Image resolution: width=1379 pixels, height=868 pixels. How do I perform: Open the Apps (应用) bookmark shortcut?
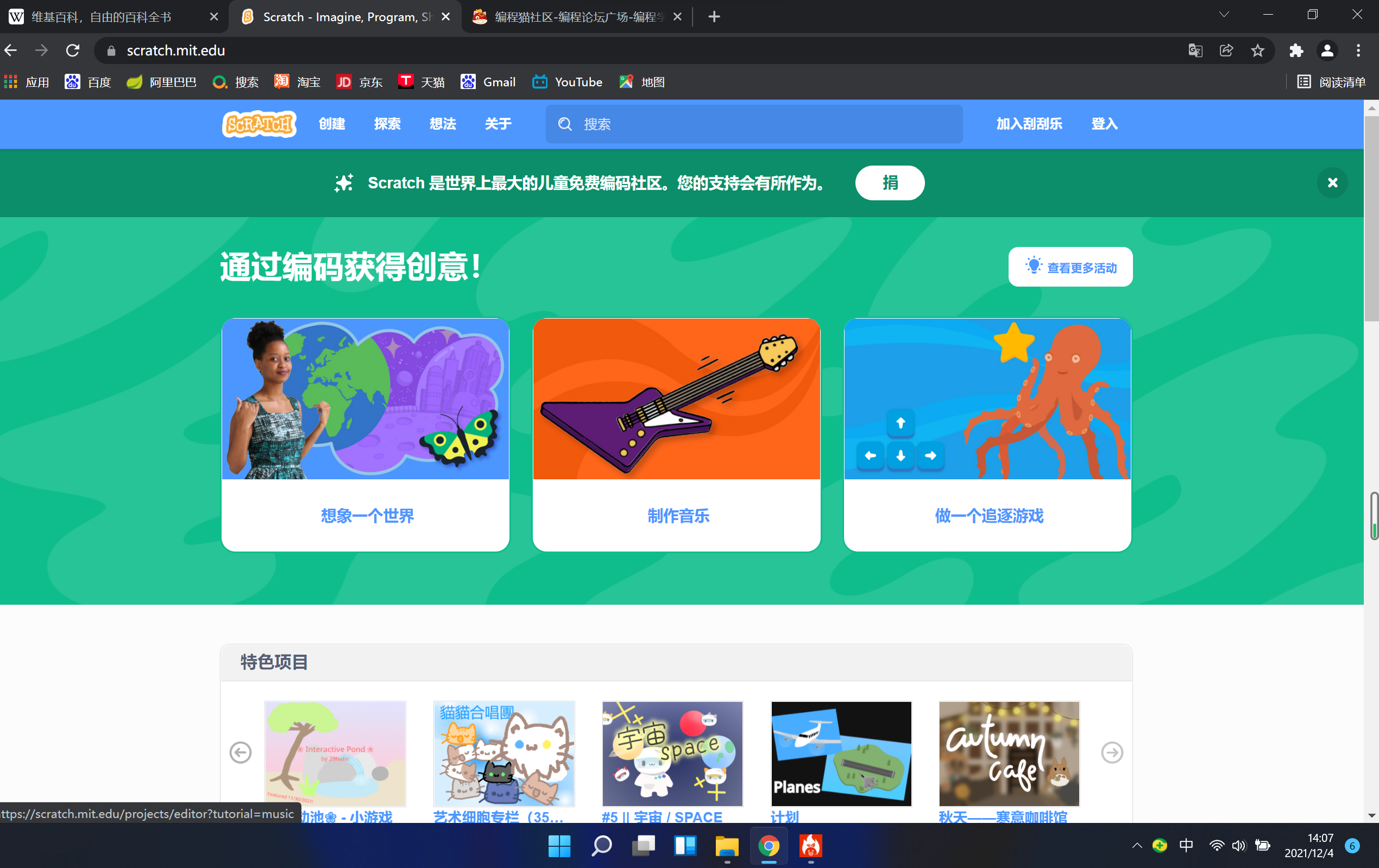(27, 82)
